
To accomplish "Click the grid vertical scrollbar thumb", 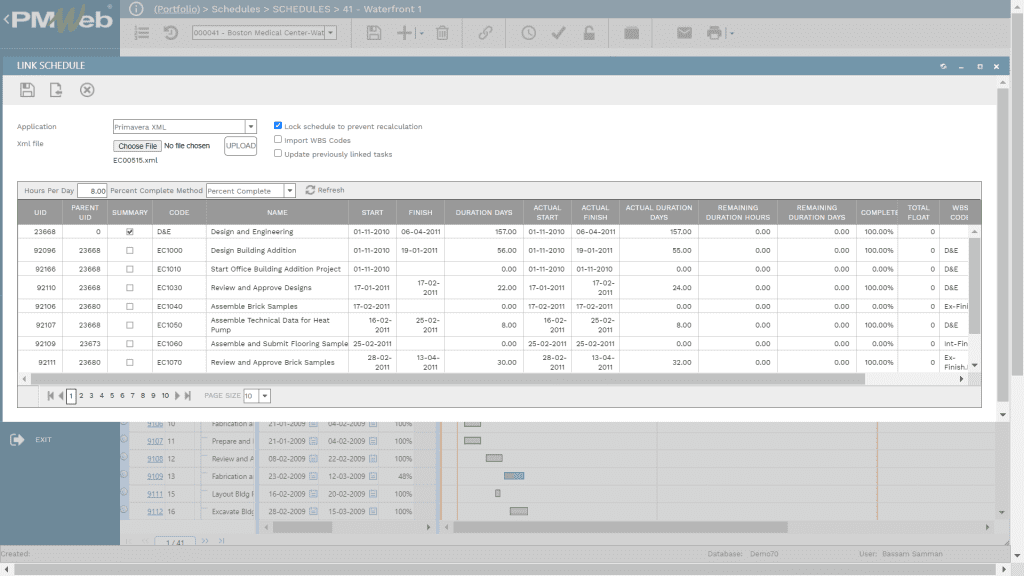I will click(974, 286).
